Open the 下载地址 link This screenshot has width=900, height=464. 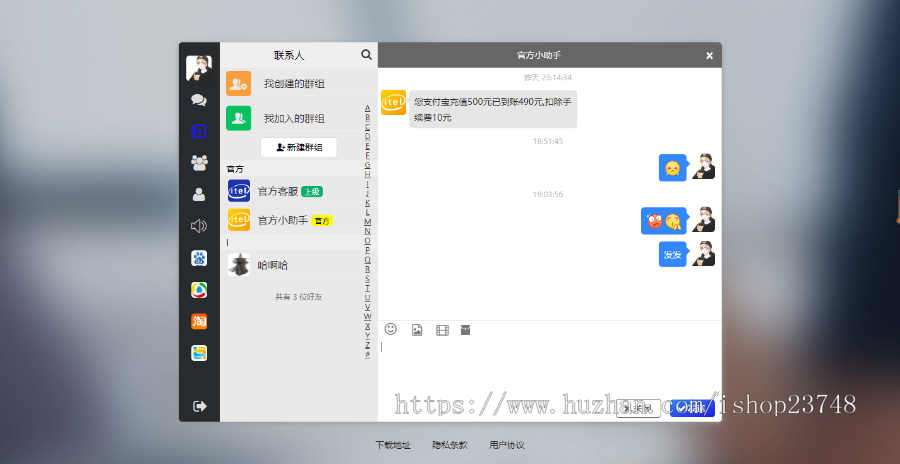[393, 445]
